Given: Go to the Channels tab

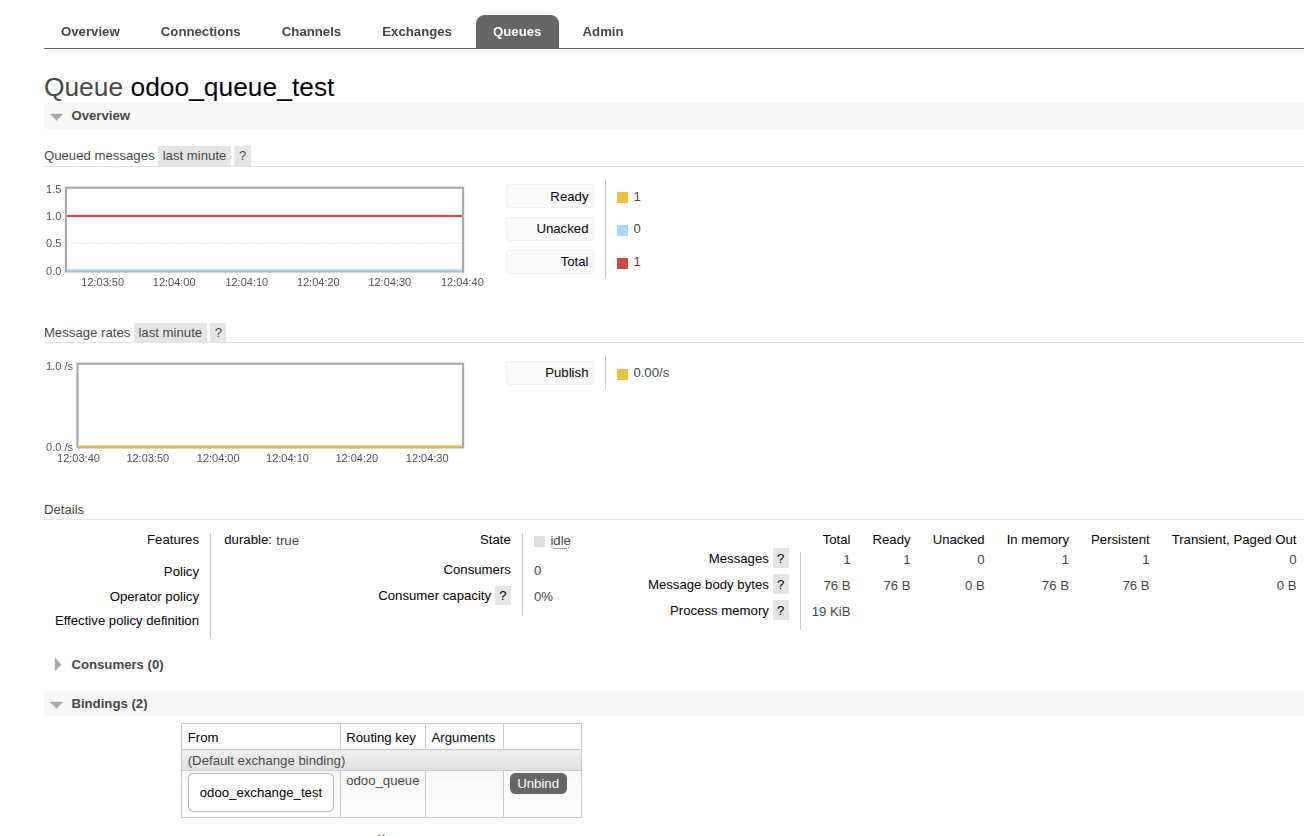Looking at the screenshot, I should coord(311,32).
